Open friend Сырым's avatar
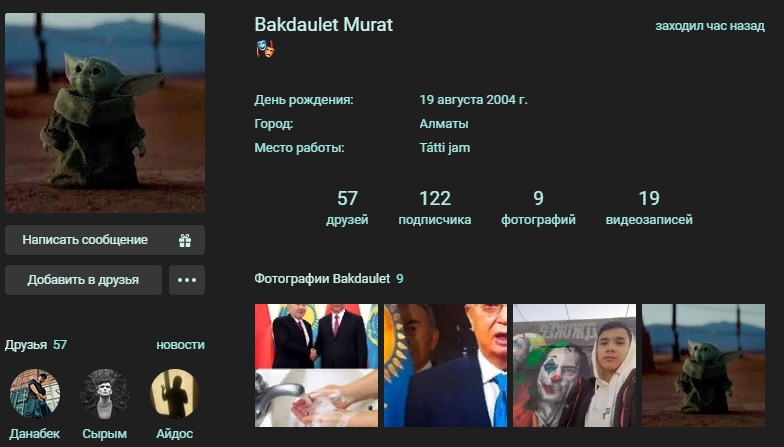Image resolution: width=784 pixels, height=447 pixels. [104, 394]
